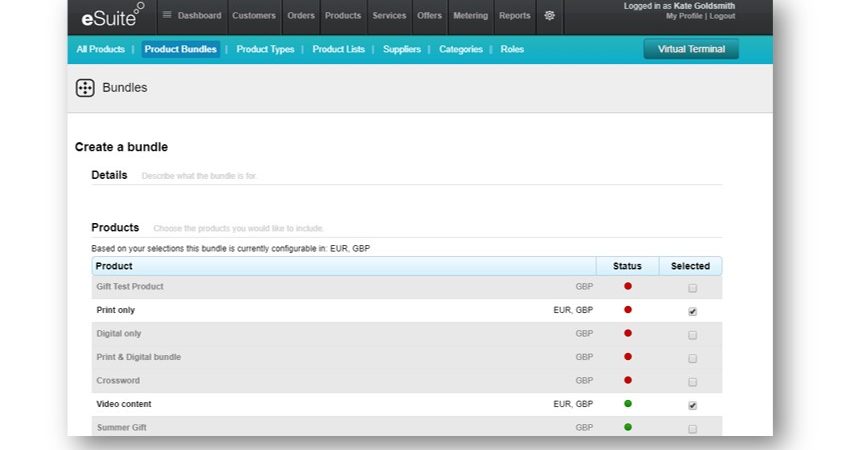Click the Digital only product name
The height and width of the screenshot is (450, 865).
point(119,333)
